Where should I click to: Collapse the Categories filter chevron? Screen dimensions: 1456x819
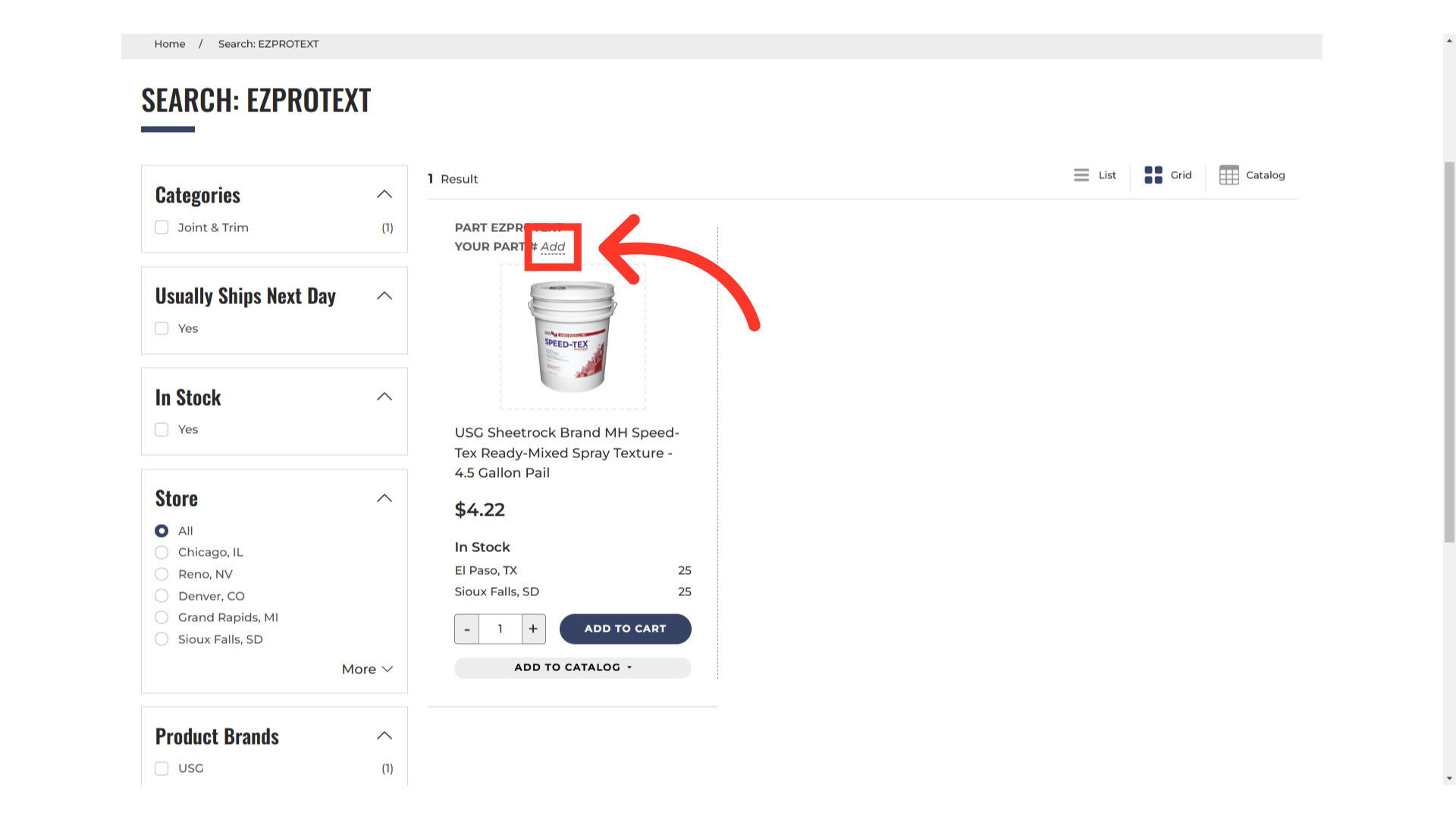[384, 195]
